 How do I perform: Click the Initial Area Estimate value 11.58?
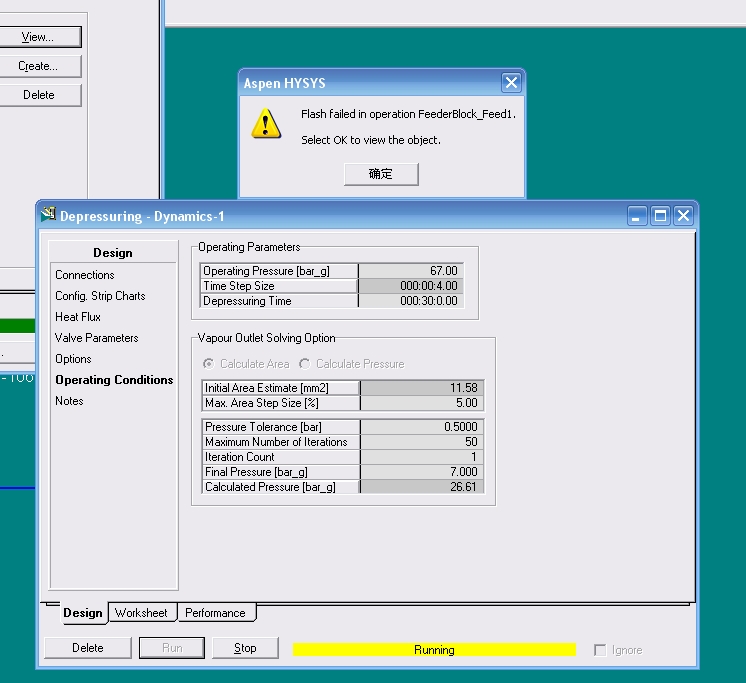coord(422,388)
